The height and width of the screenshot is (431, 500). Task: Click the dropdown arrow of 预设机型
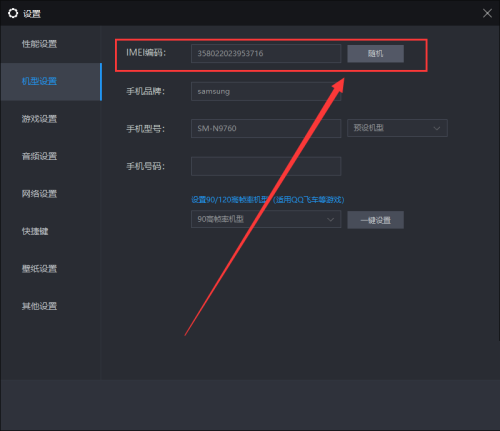click(x=436, y=128)
